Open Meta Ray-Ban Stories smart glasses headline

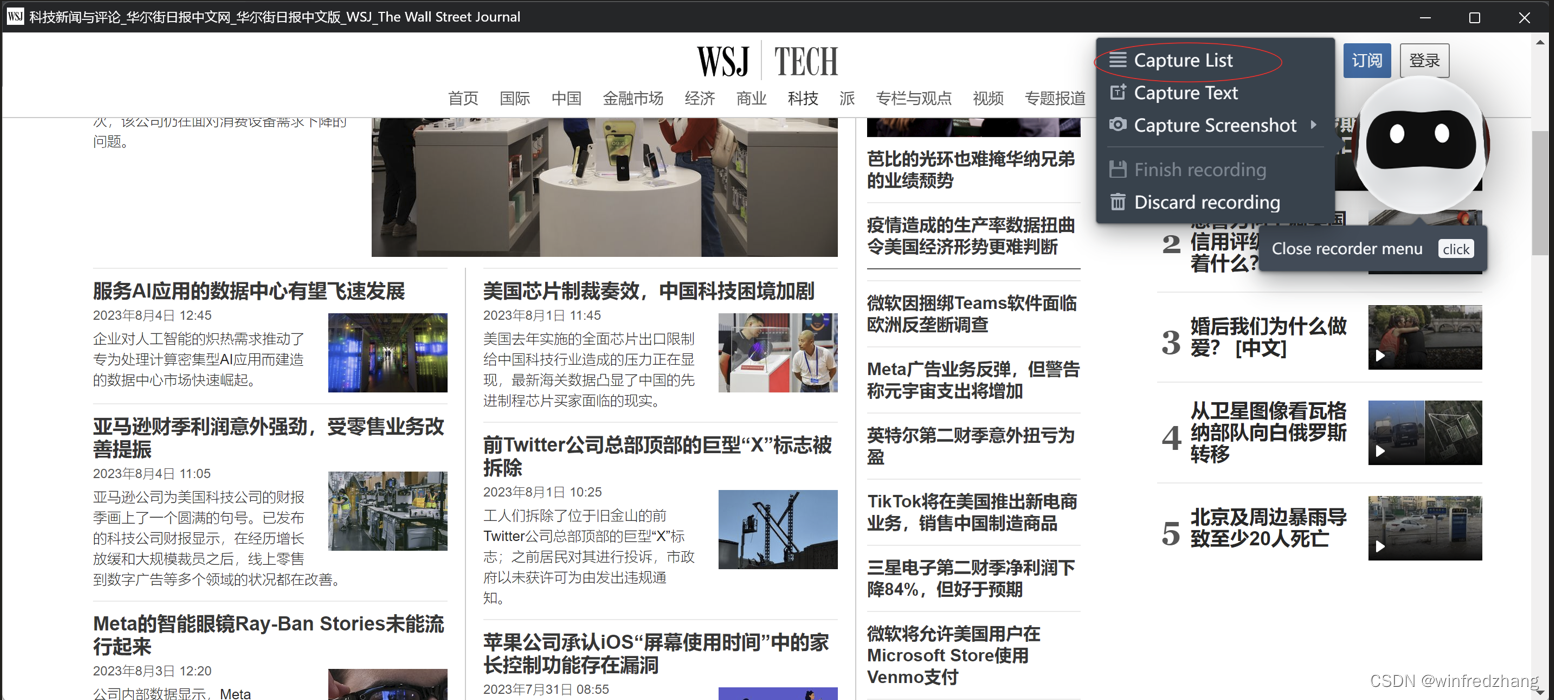point(269,635)
